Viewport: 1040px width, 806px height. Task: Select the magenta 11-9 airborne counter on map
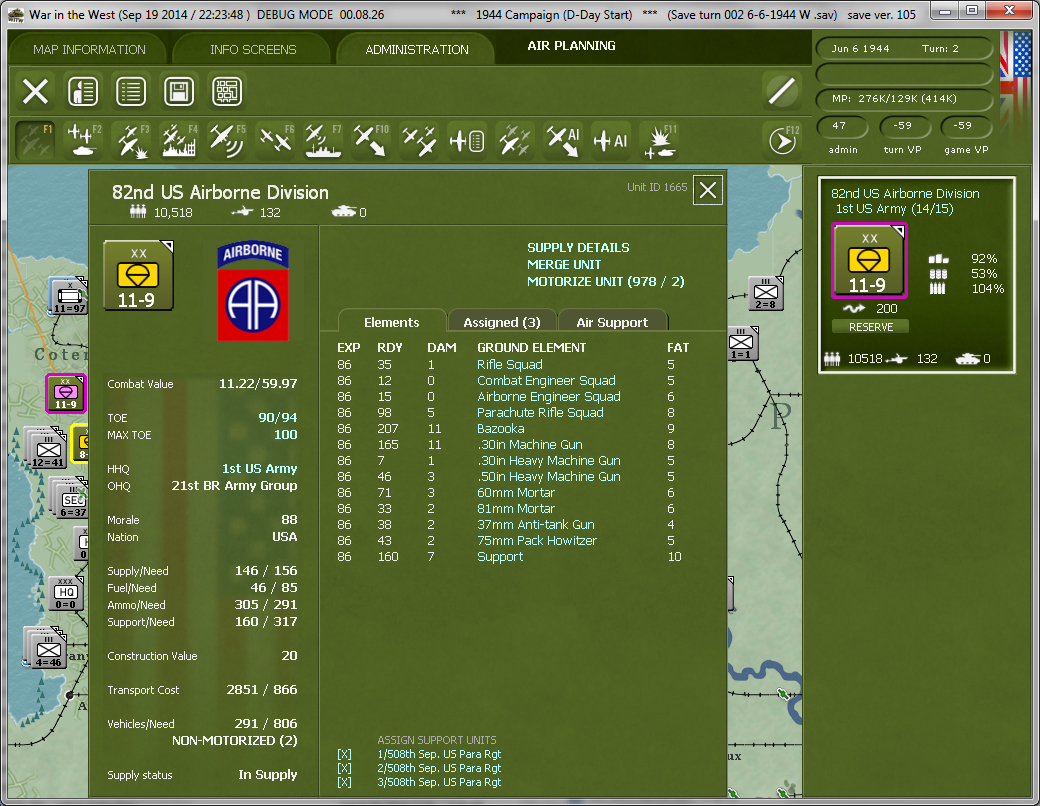tap(65, 393)
